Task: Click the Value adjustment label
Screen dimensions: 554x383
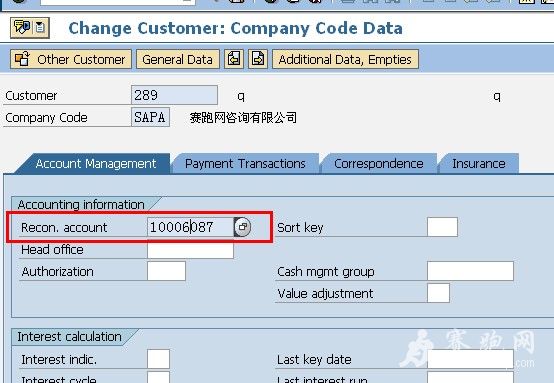Action: [x=325, y=294]
